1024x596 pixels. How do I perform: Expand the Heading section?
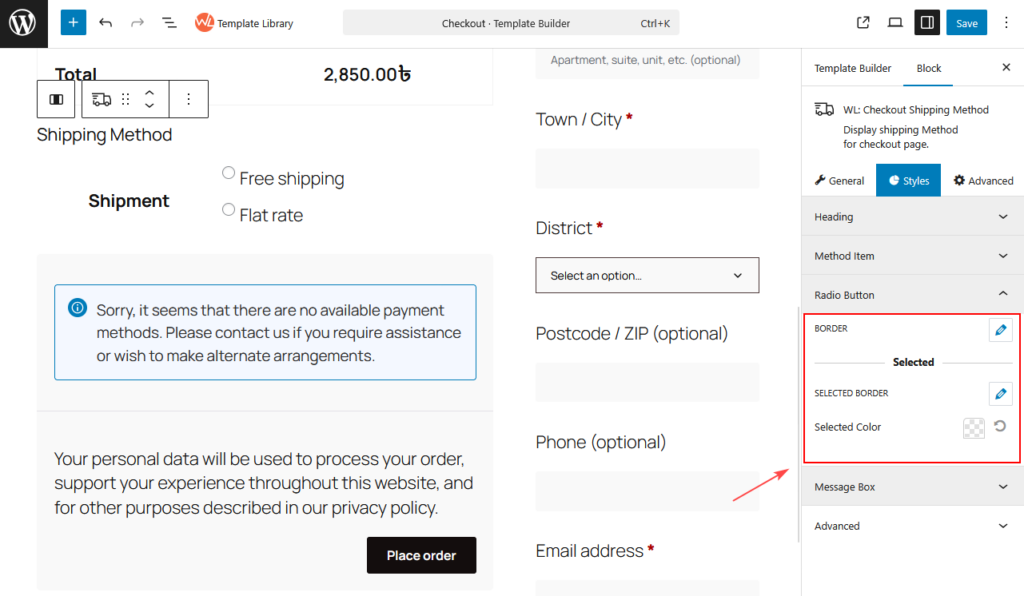(911, 217)
